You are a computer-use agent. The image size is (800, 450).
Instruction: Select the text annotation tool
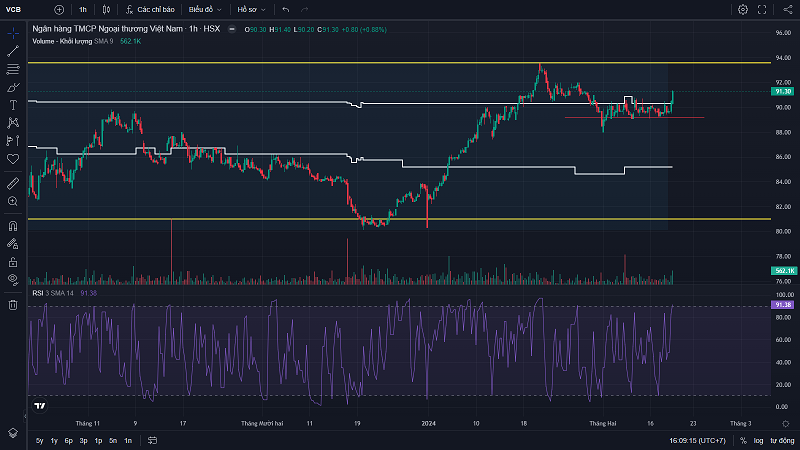(x=13, y=104)
